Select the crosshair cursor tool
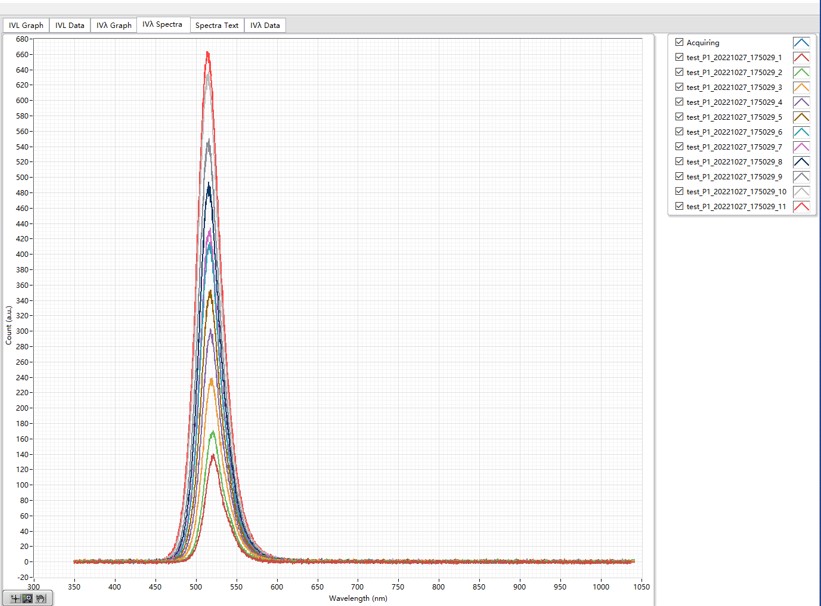The height and width of the screenshot is (606, 821). (16, 598)
